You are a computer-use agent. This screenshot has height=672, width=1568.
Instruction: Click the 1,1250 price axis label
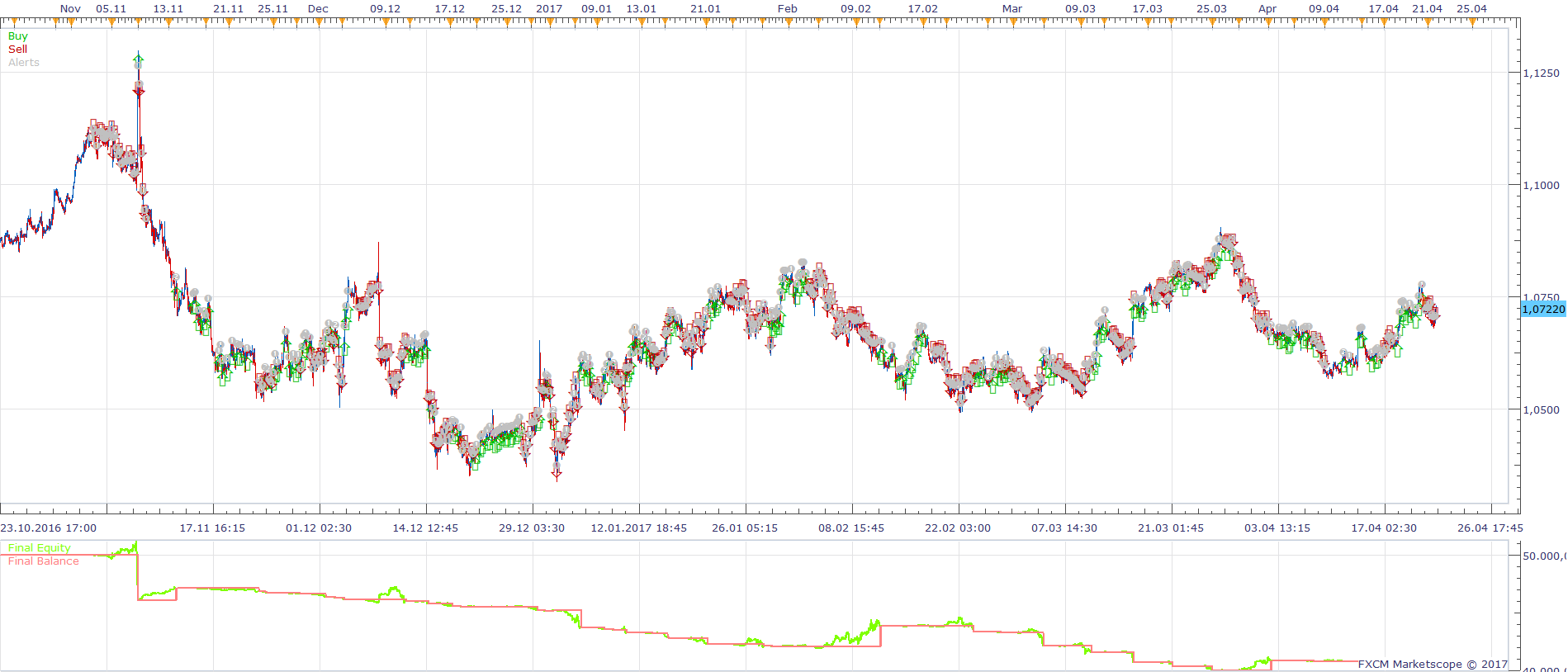1541,73
